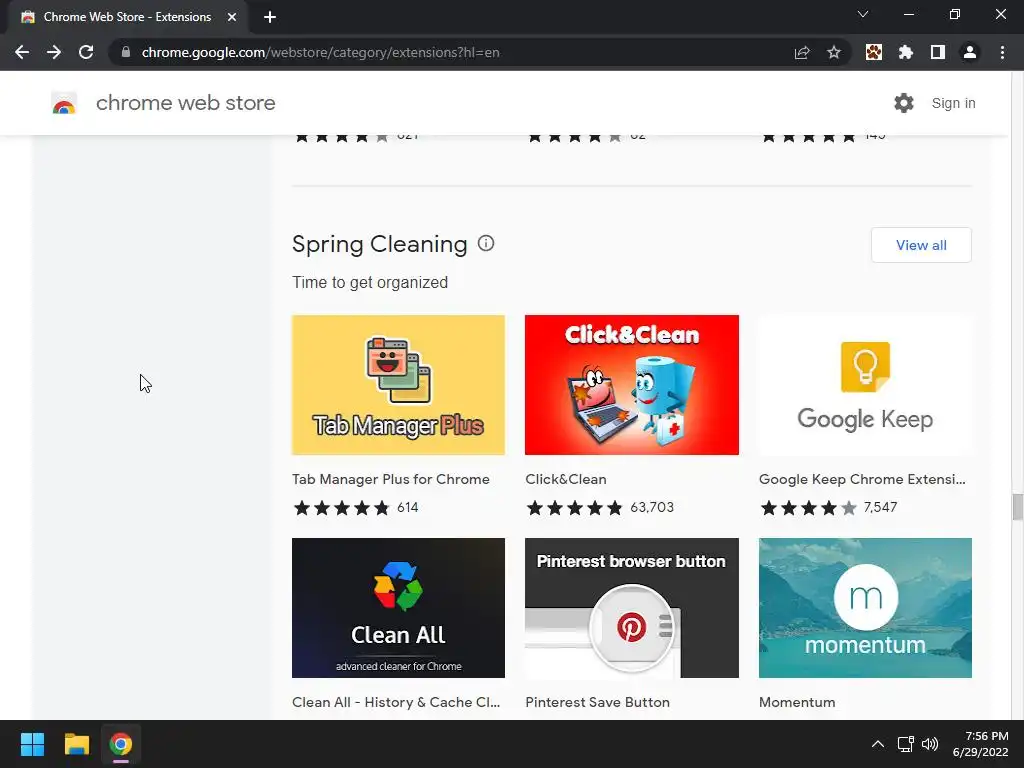Image resolution: width=1024 pixels, height=768 pixels.
Task: Open the clock and date panel
Action: pos(980,744)
